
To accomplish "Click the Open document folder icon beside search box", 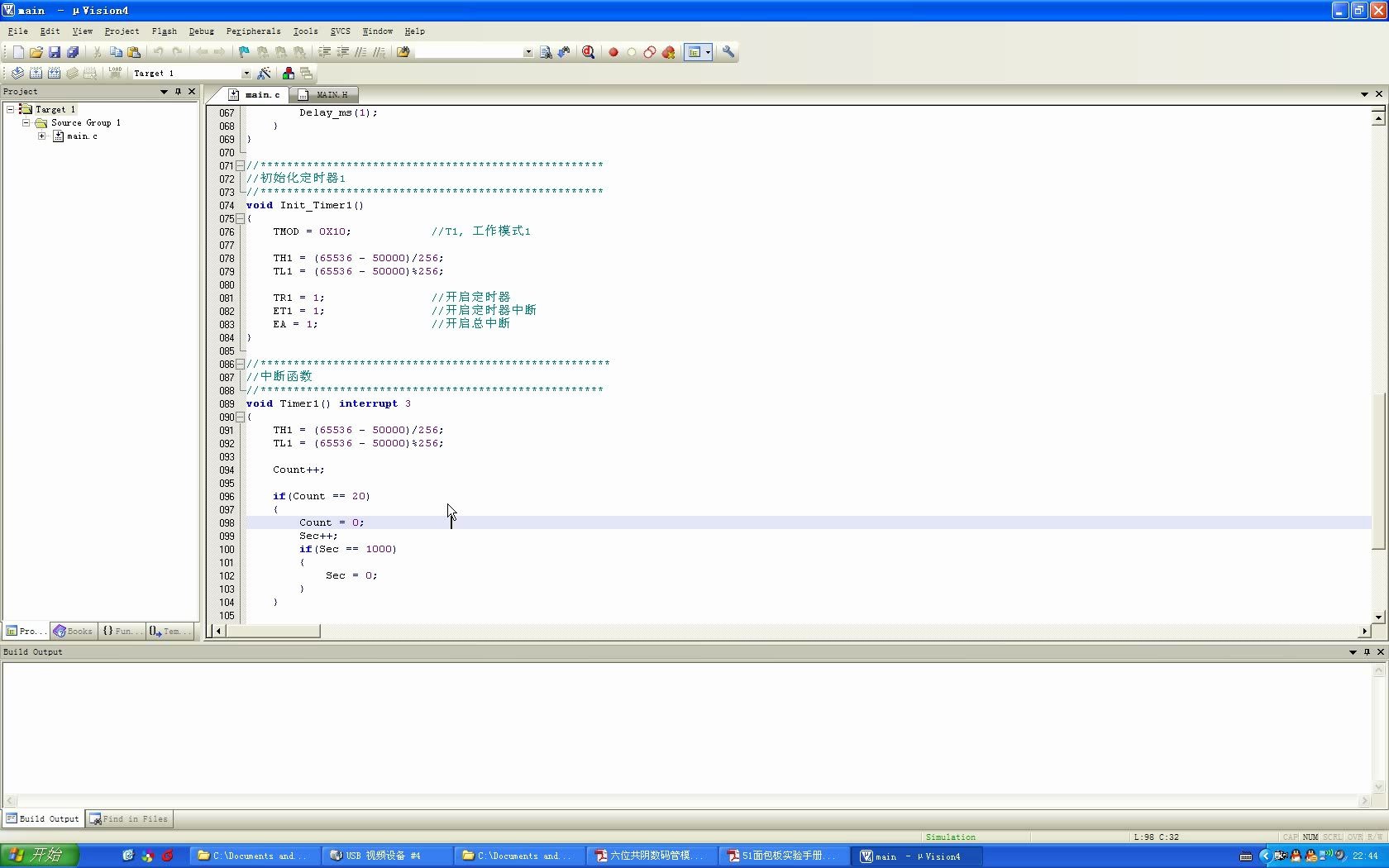I will pyautogui.click(x=403, y=52).
